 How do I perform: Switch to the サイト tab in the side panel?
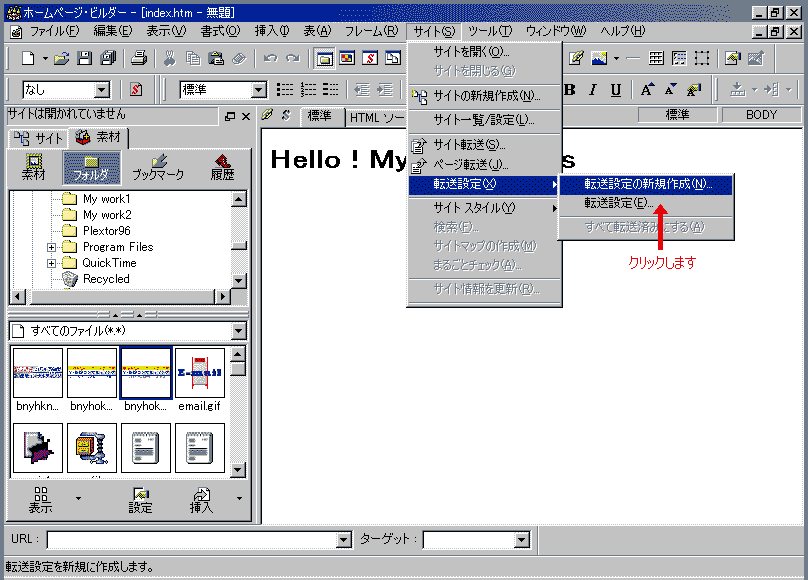36,138
